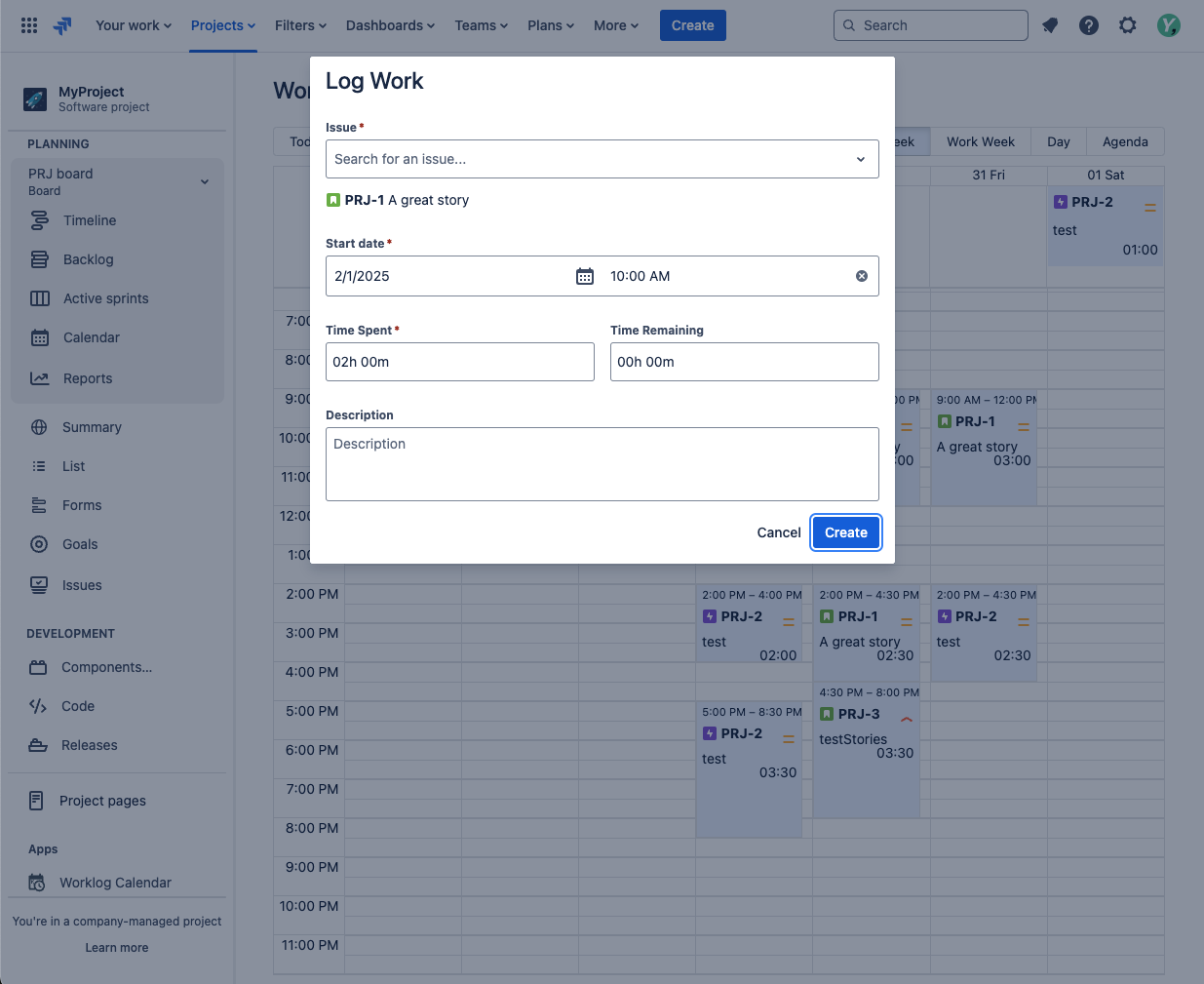Open Jira settings via the gear icon

[1127, 25]
